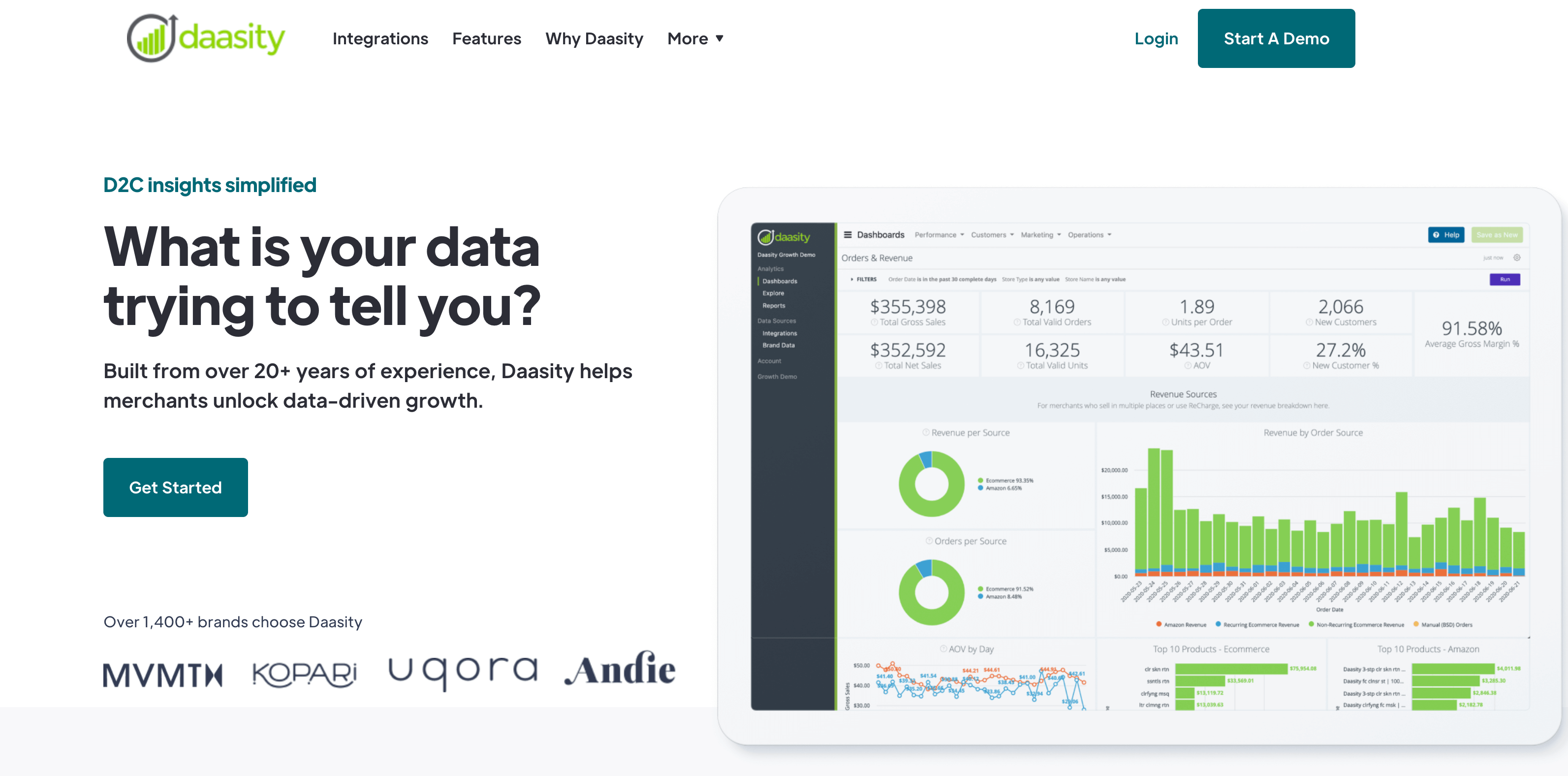
Task: Click the 91.58% Average Gross Margin value
Action: coord(1471,328)
